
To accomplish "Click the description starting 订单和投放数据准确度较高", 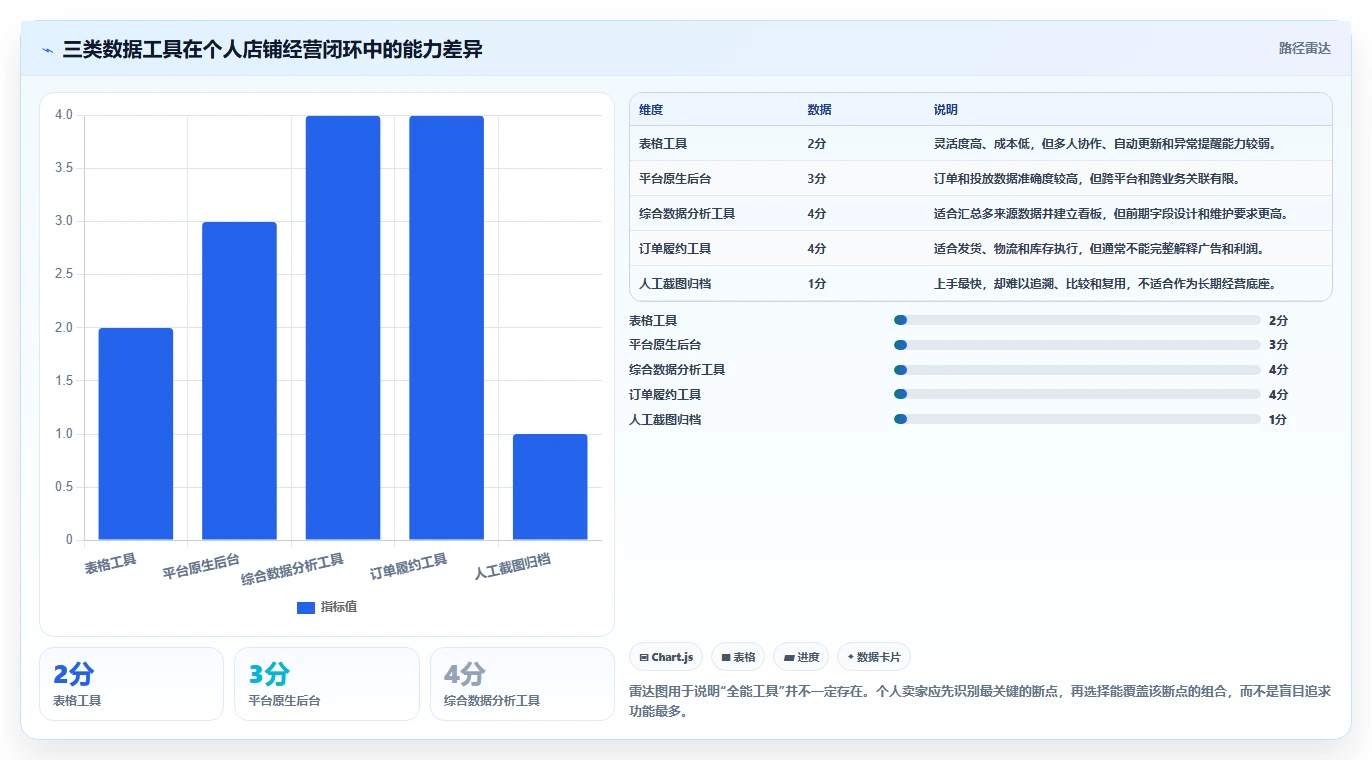I will (x=1086, y=179).
